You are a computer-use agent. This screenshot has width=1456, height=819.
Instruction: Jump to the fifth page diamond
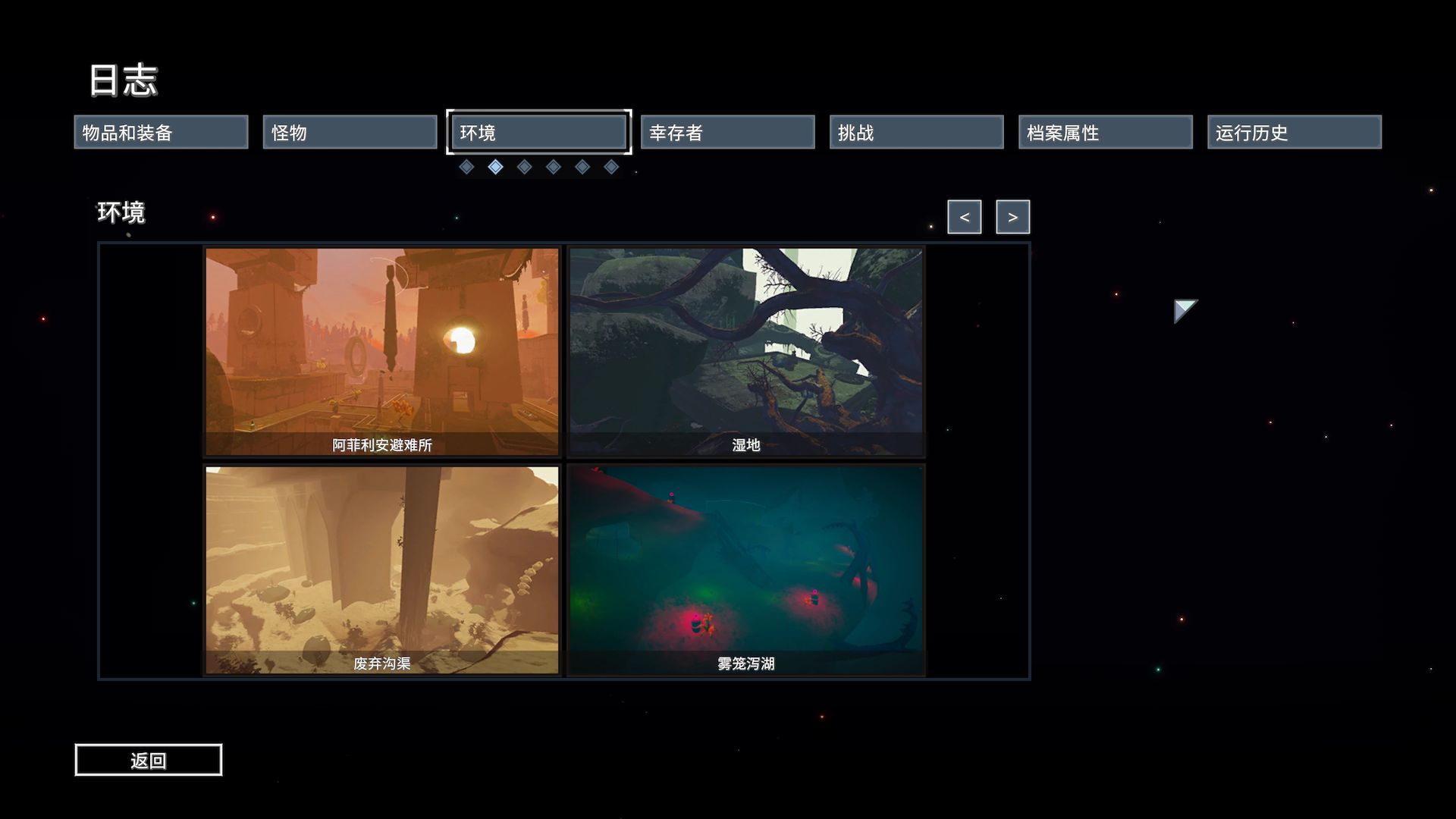(x=582, y=167)
